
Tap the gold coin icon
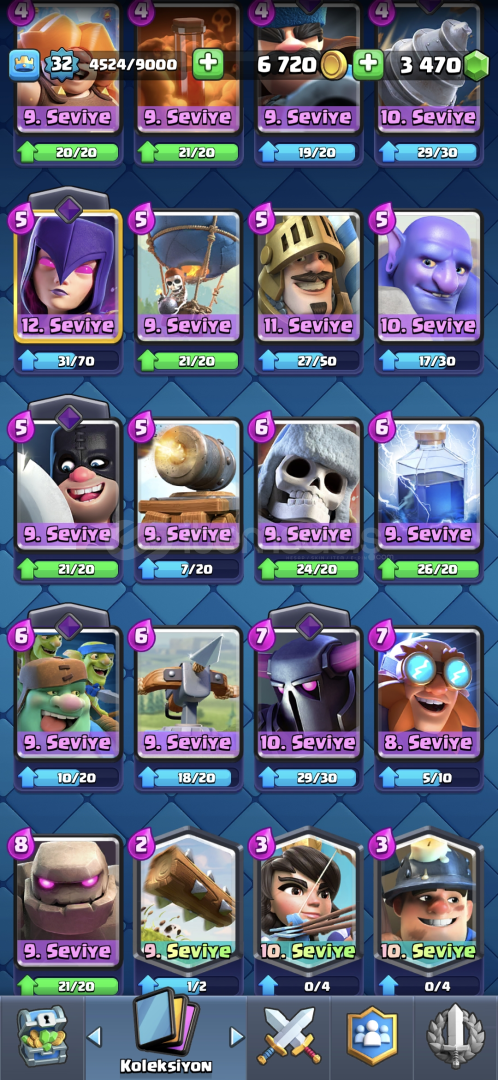coord(333,65)
